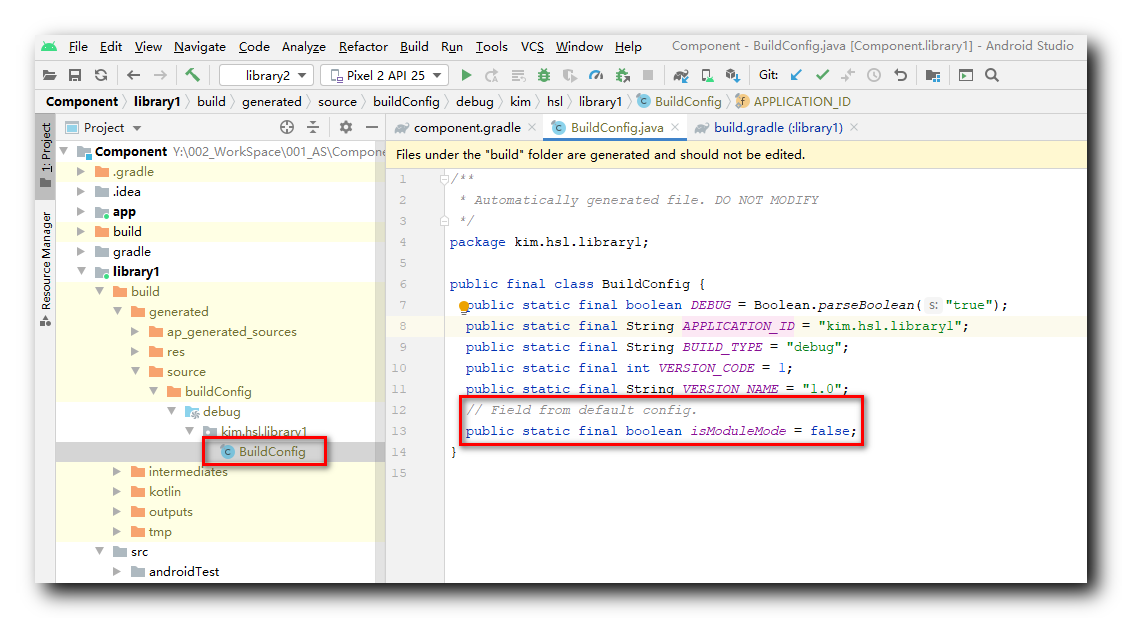Open the Project panel settings gear
1122x618 pixels.
(346, 127)
